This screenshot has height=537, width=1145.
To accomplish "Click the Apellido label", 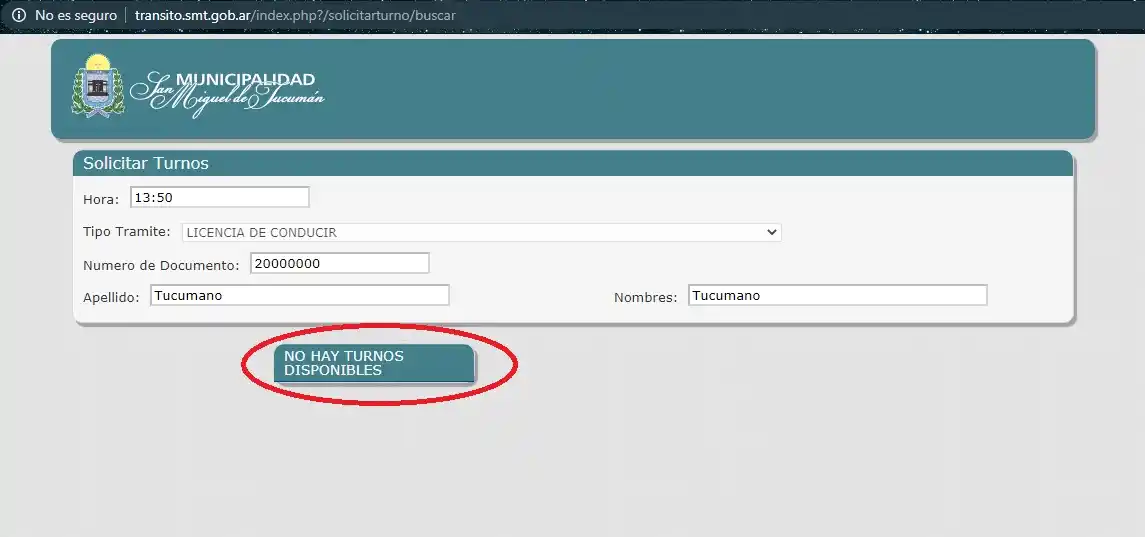I will 111,297.
